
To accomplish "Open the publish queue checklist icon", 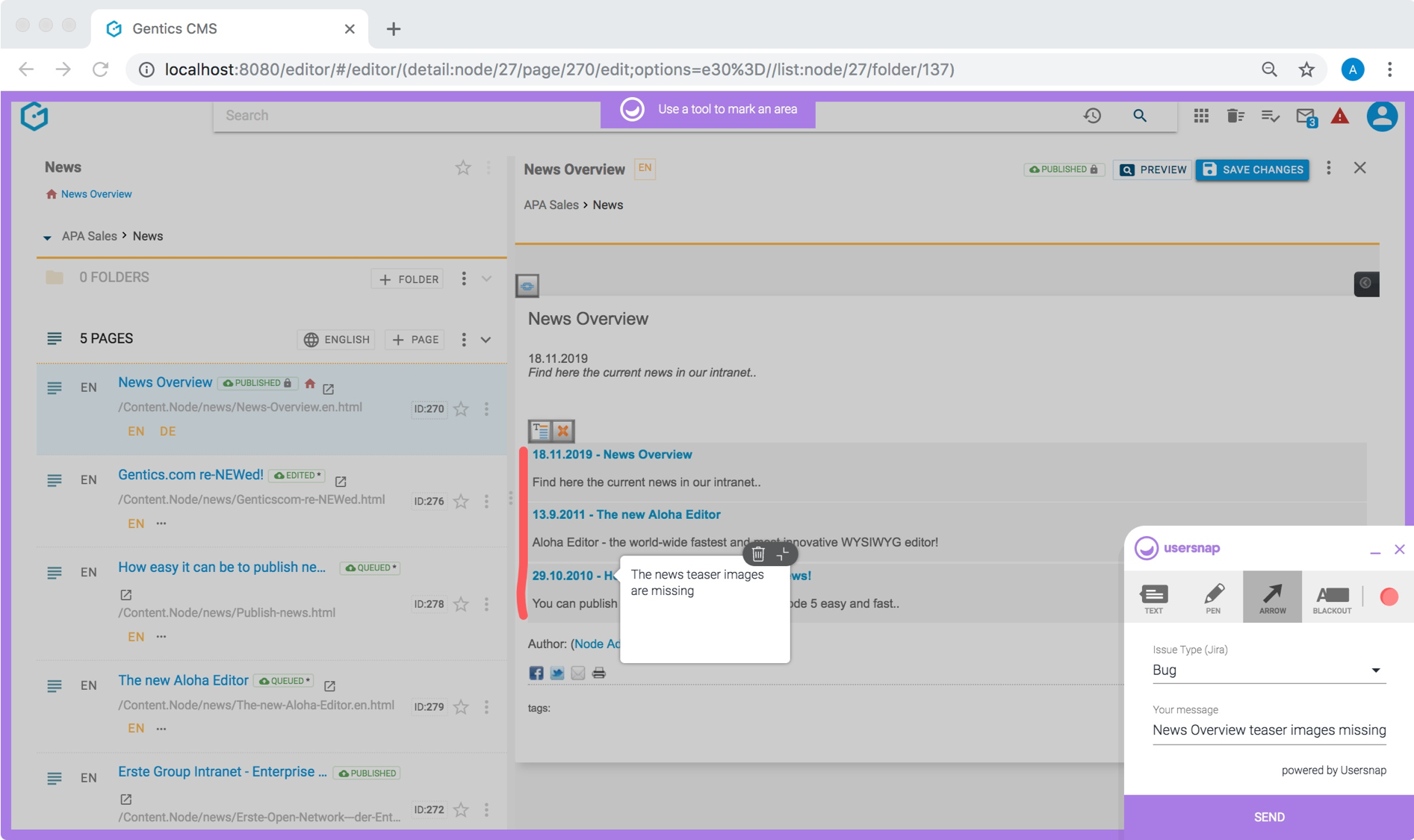I will [1270, 116].
